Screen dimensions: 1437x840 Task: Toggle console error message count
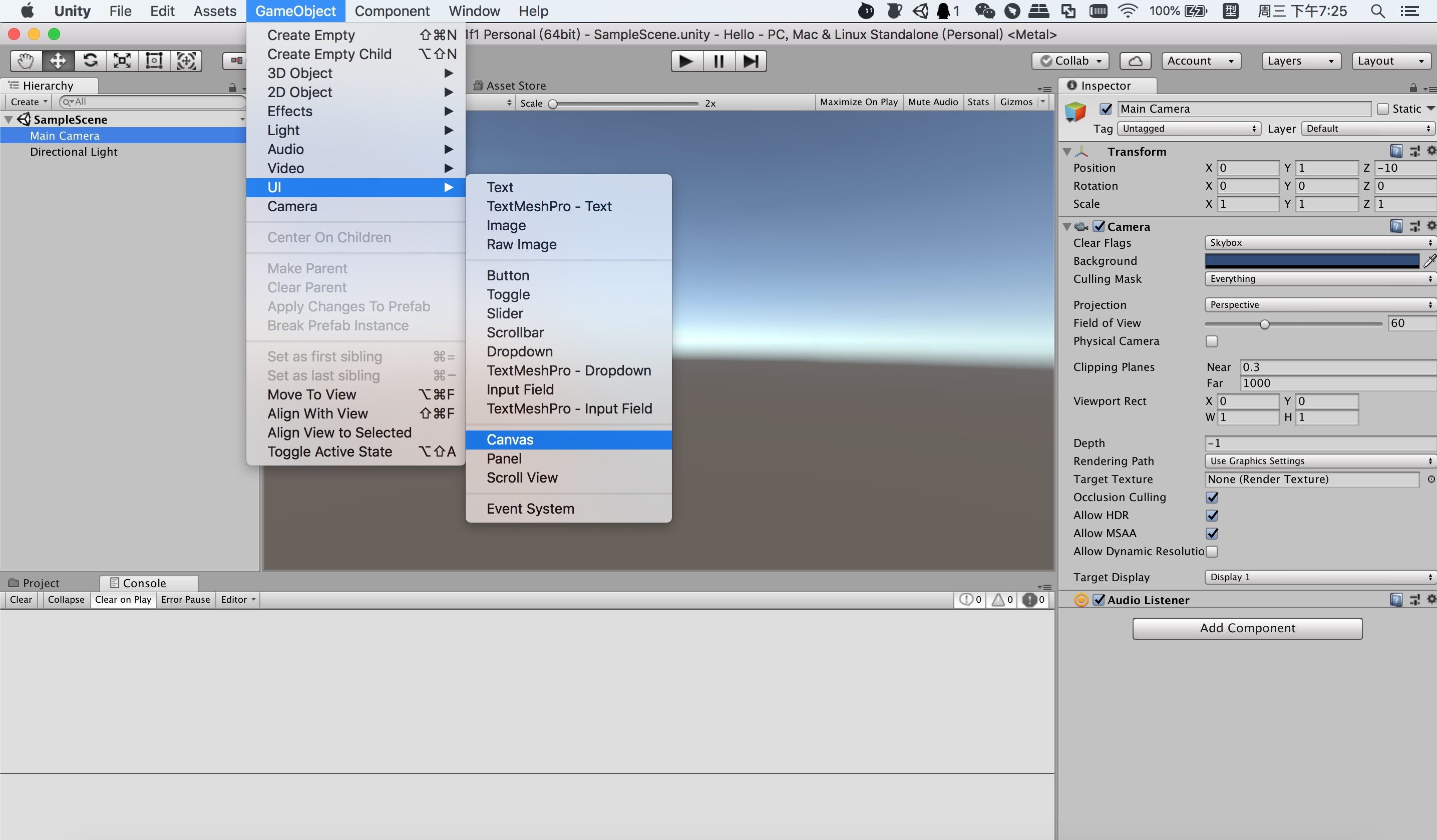point(1033,599)
